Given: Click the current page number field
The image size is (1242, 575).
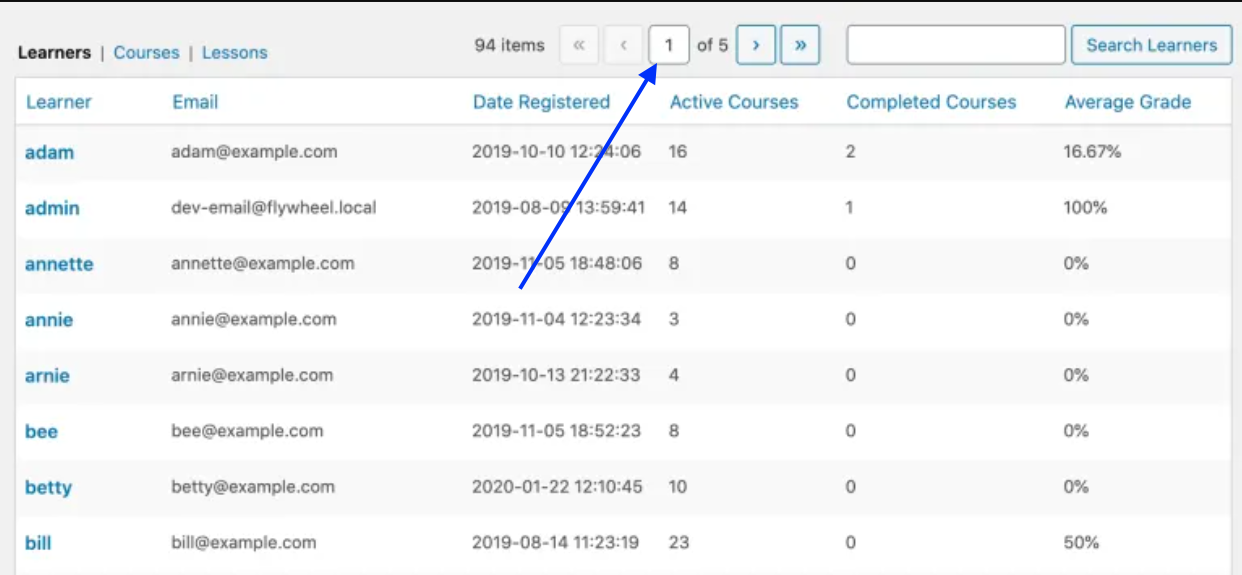Looking at the screenshot, I should [x=669, y=45].
